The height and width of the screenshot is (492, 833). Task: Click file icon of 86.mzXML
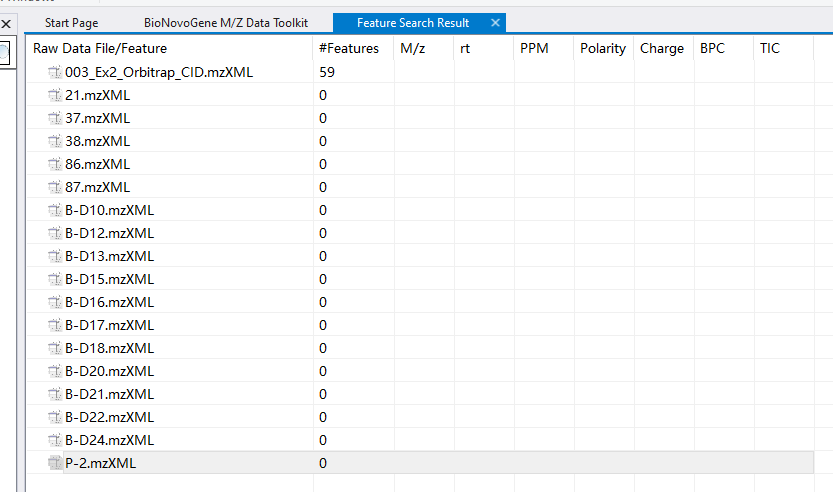(55, 164)
